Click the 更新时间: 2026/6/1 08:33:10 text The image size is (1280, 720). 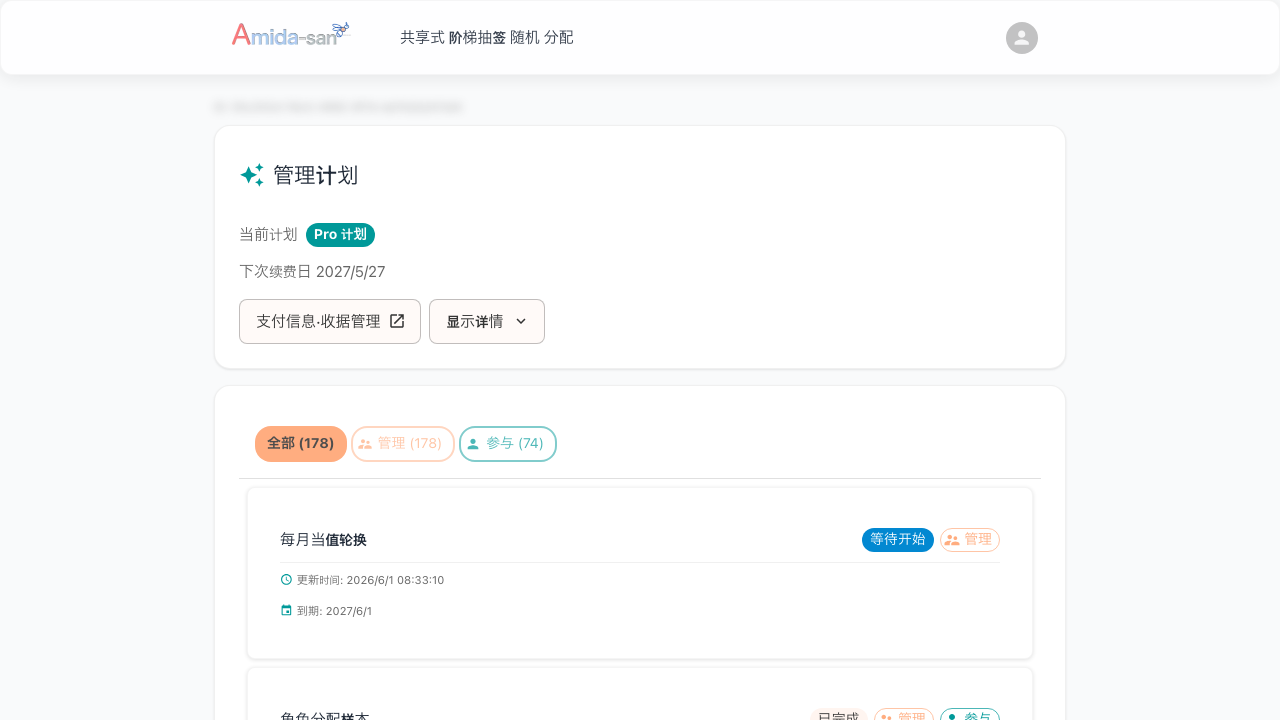(x=370, y=580)
